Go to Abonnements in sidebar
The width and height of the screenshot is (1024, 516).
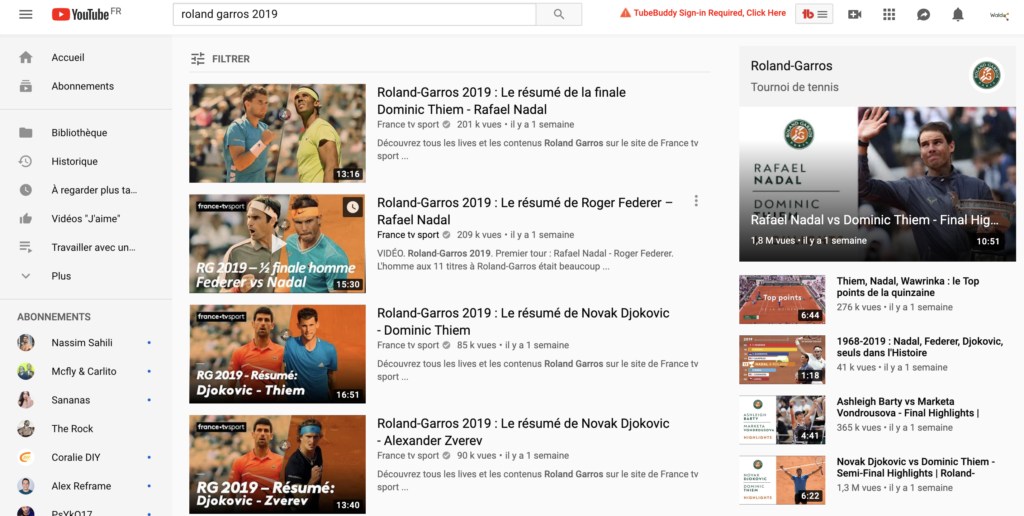click(82, 86)
